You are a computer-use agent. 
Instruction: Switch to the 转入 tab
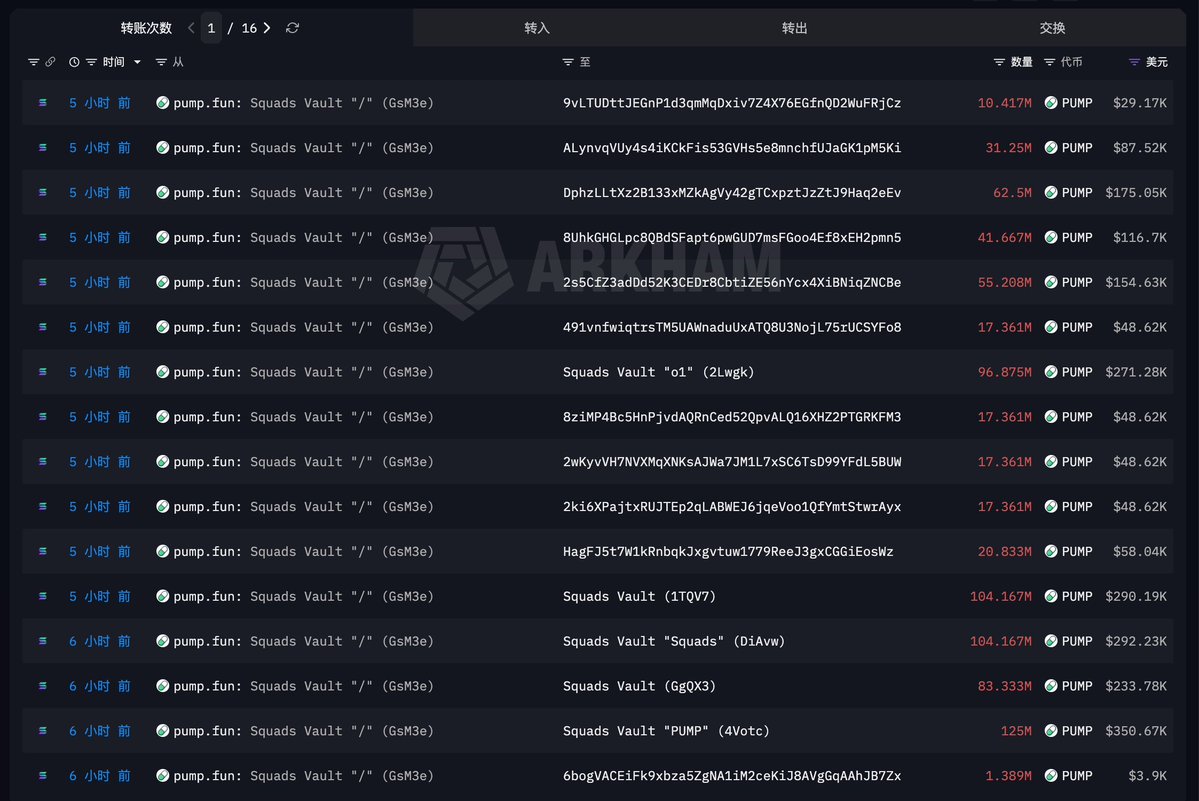point(537,28)
